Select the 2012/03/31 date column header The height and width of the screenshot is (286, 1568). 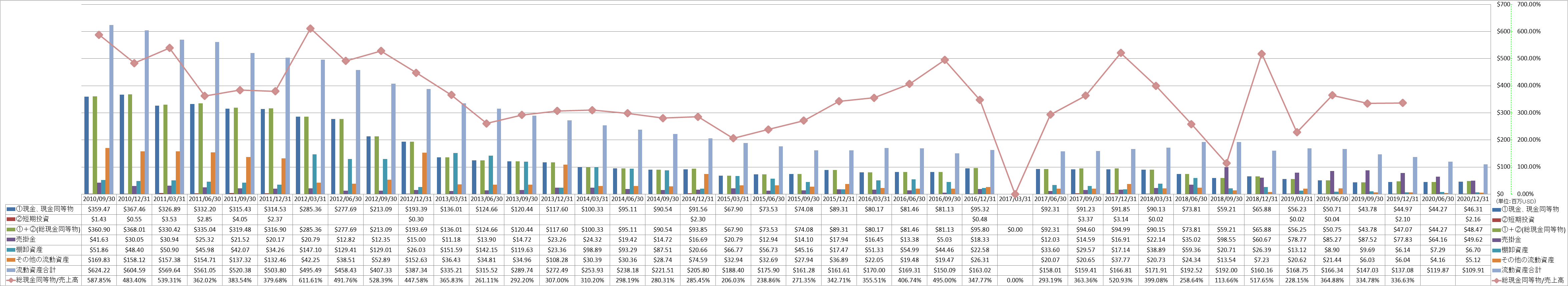(x=311, y=199)
